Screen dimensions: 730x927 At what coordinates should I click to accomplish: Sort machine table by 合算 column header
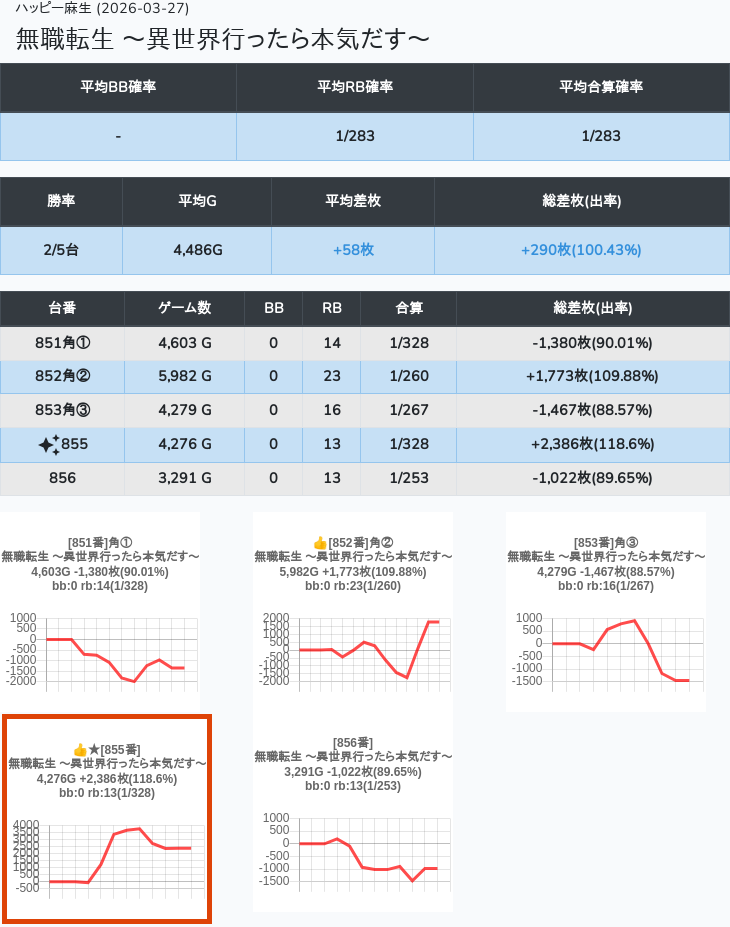(x=408, y=308)
